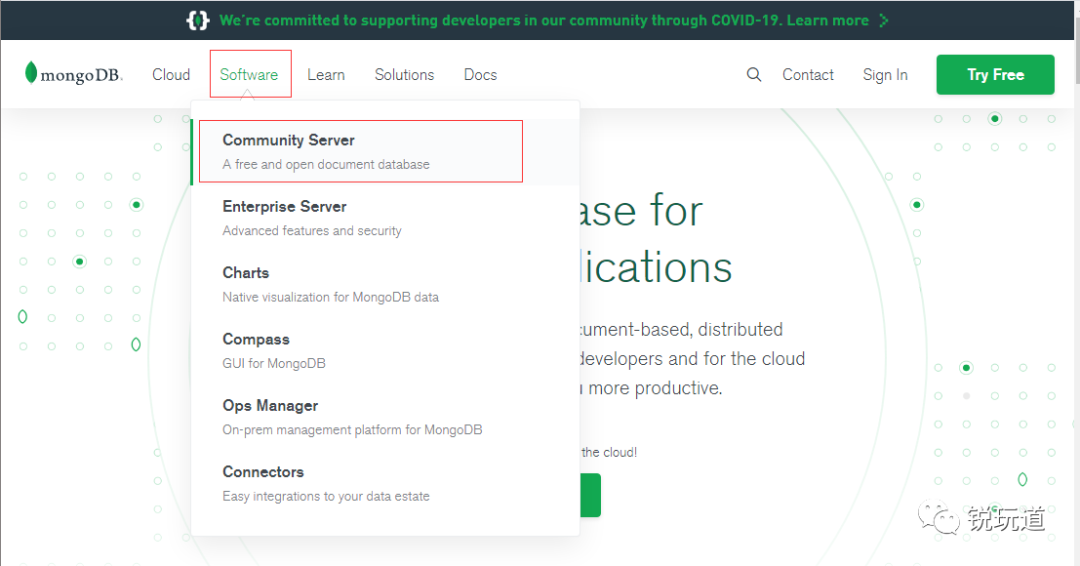
Task: Click the partially hidden green hero button
Action: click(x=590, y=495)
